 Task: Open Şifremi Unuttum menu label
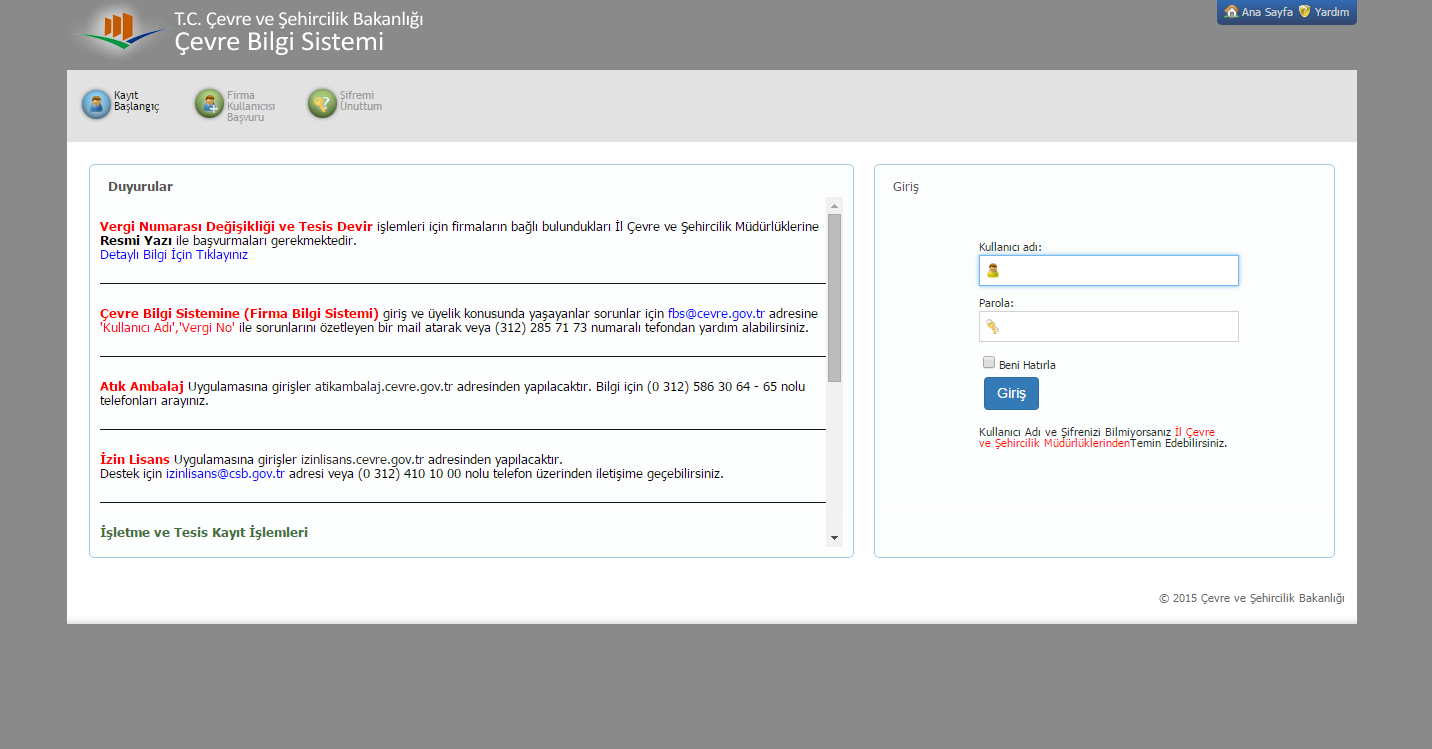[361, 101]
